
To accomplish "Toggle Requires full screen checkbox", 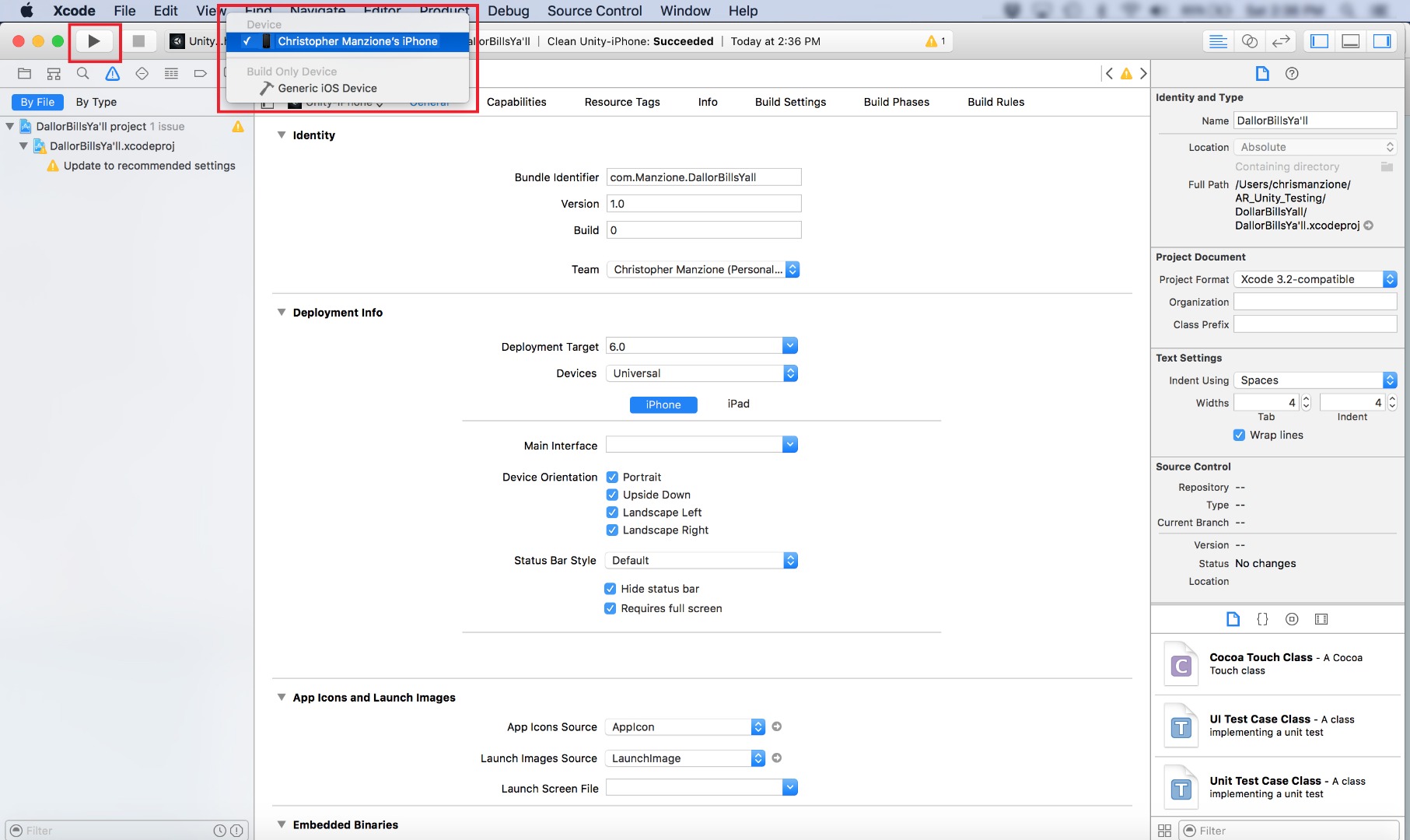I will pos(611,608).
